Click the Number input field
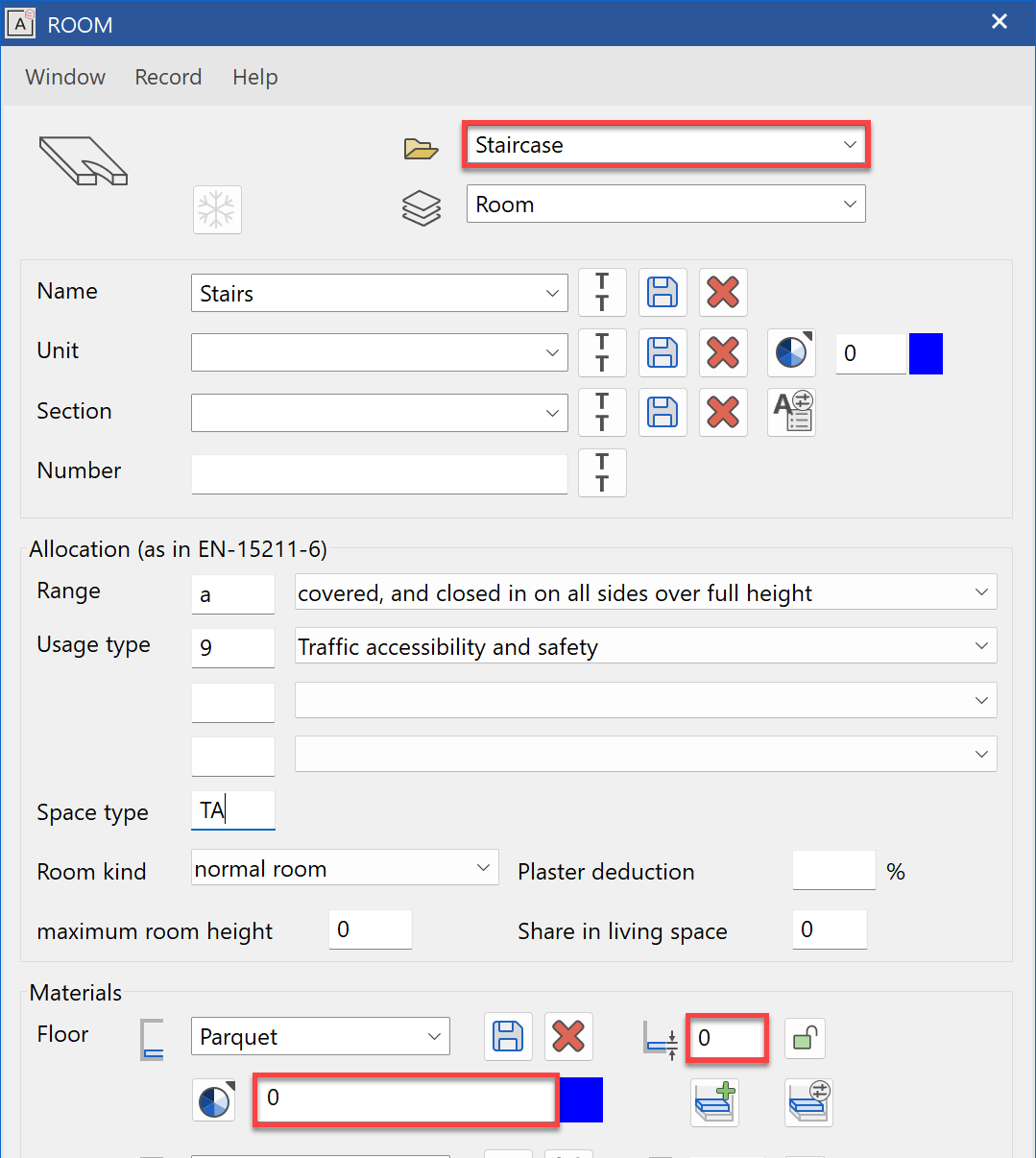Image resolution: width=1036 pixels, height=1158 pixels. [379, 473]
